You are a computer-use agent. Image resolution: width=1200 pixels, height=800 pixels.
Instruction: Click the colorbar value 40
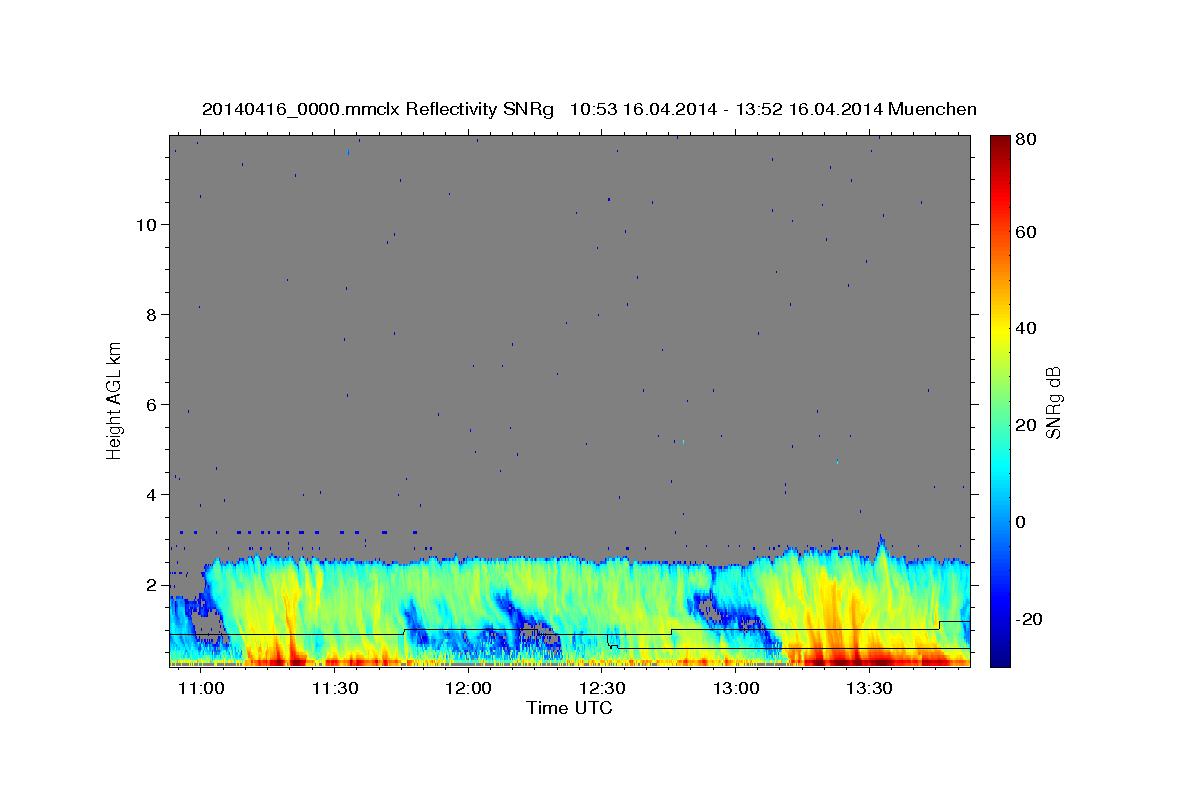pyautogui.click(x=1025, y=329)
